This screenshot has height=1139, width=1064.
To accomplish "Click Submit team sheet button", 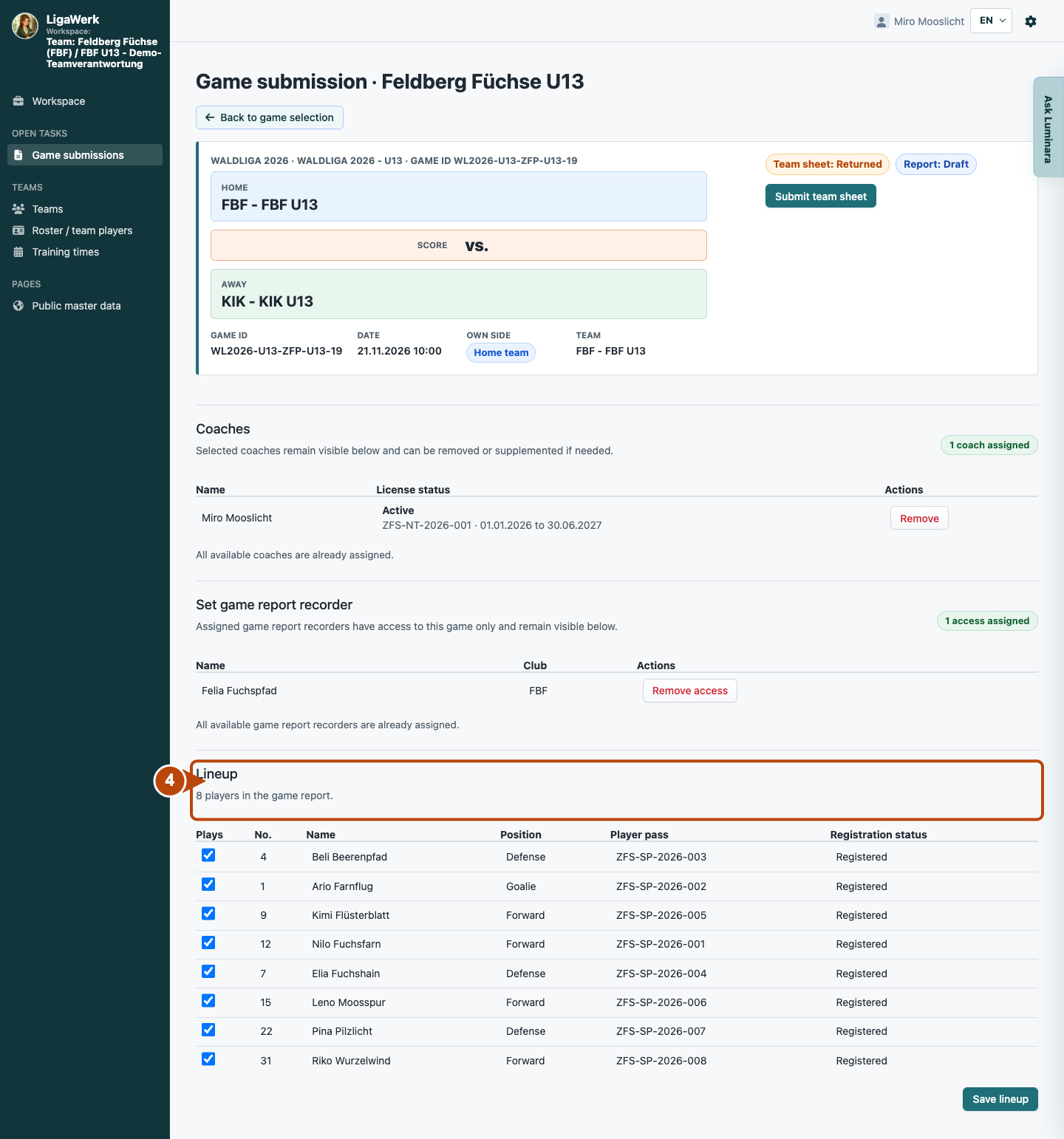I will point(821,196).
